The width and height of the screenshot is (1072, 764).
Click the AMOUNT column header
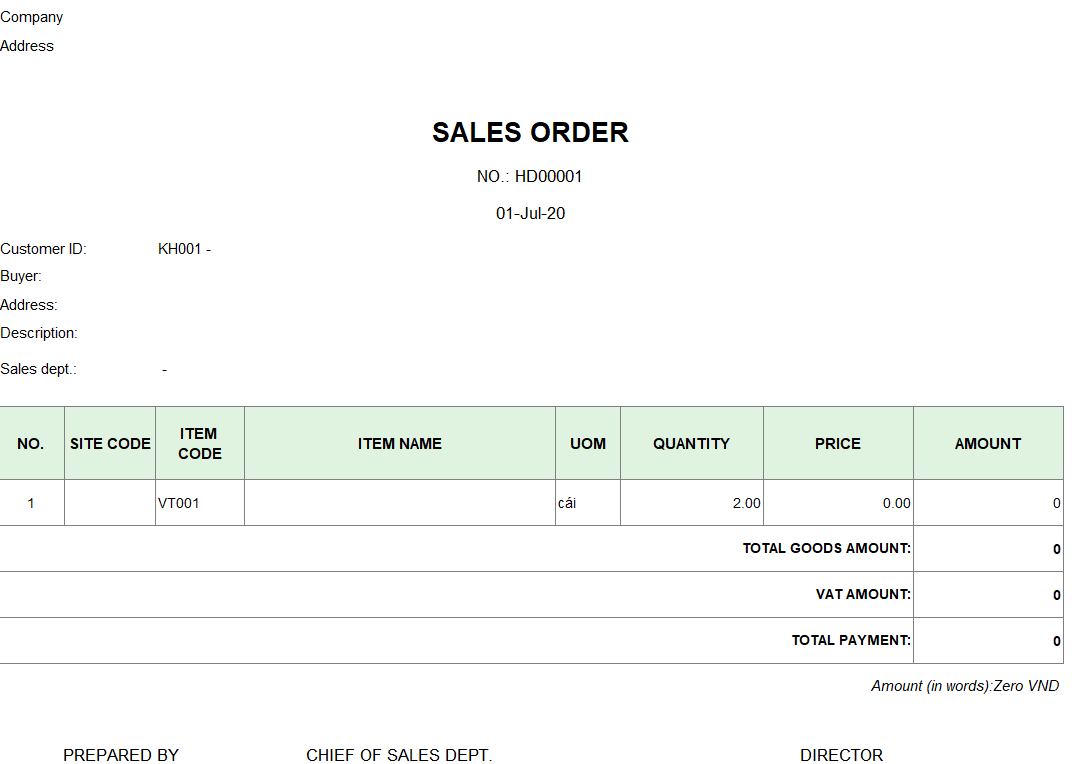click(988, 443)
